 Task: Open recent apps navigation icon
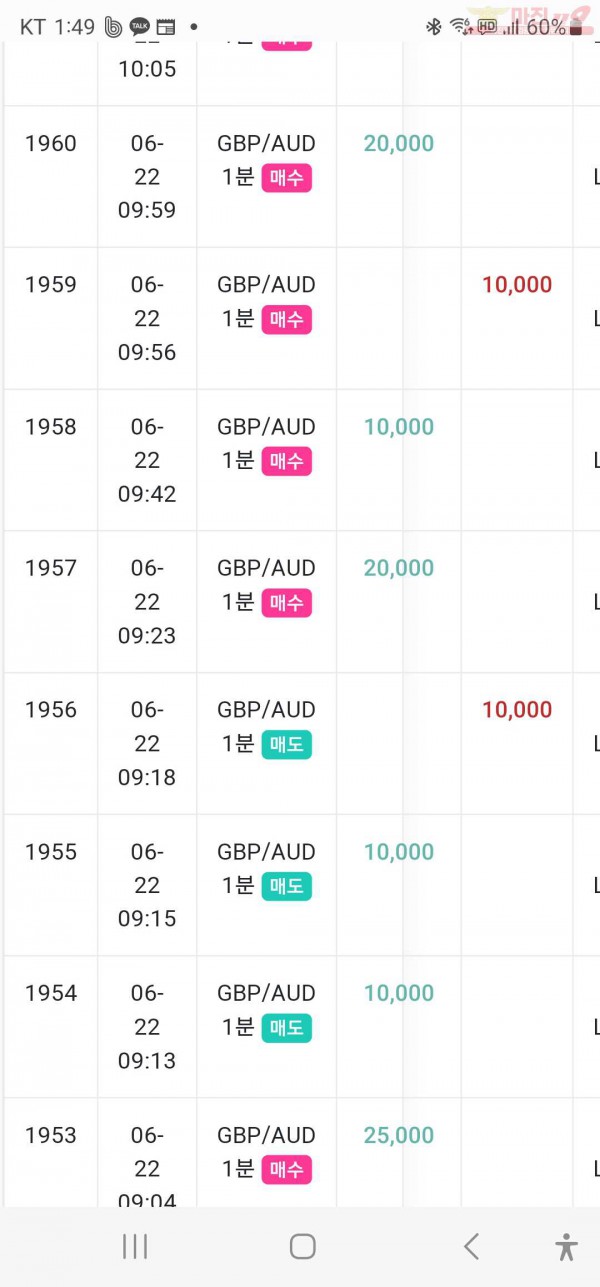coord(134,1246)
